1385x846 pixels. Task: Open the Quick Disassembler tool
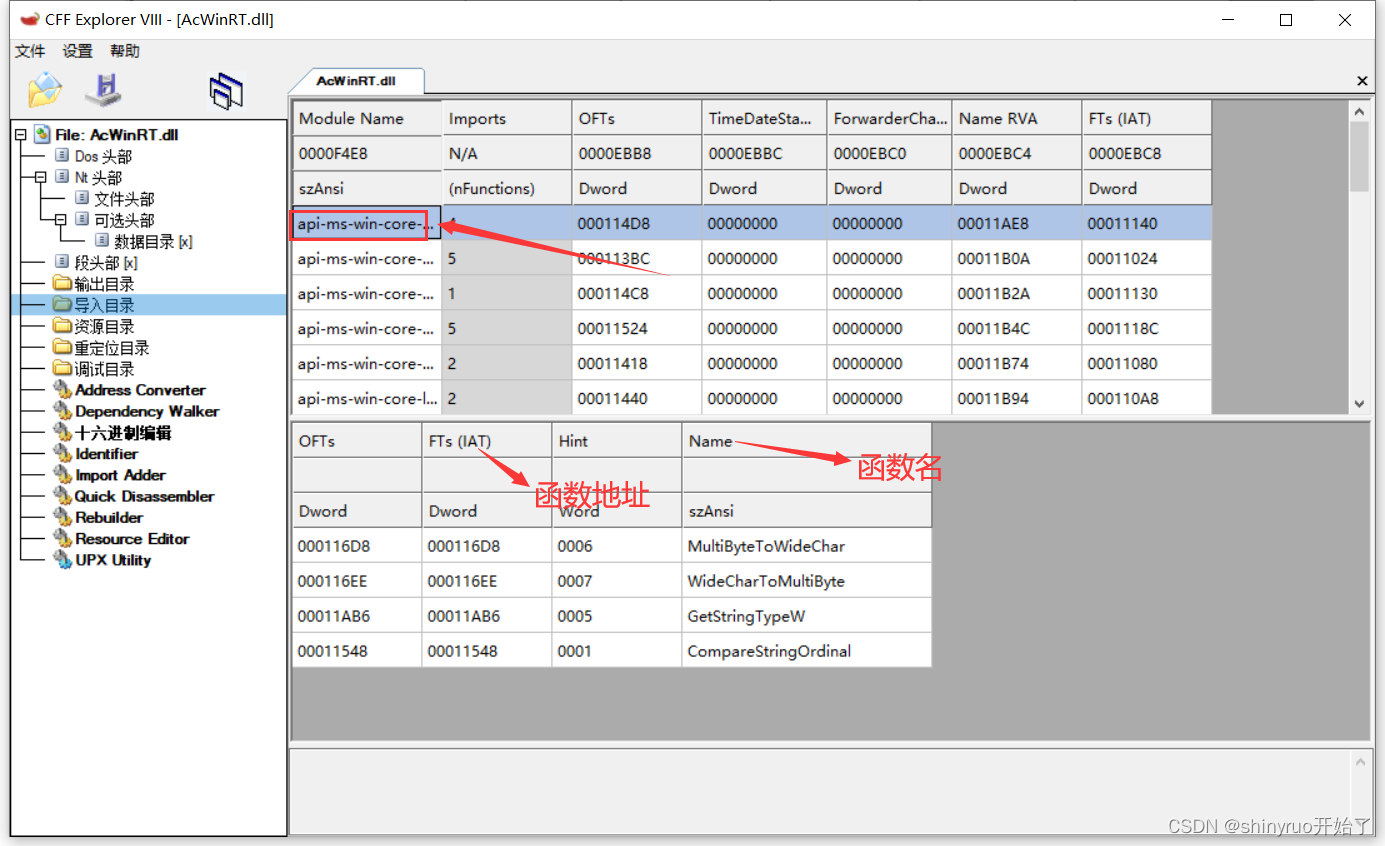coord(144,496)
